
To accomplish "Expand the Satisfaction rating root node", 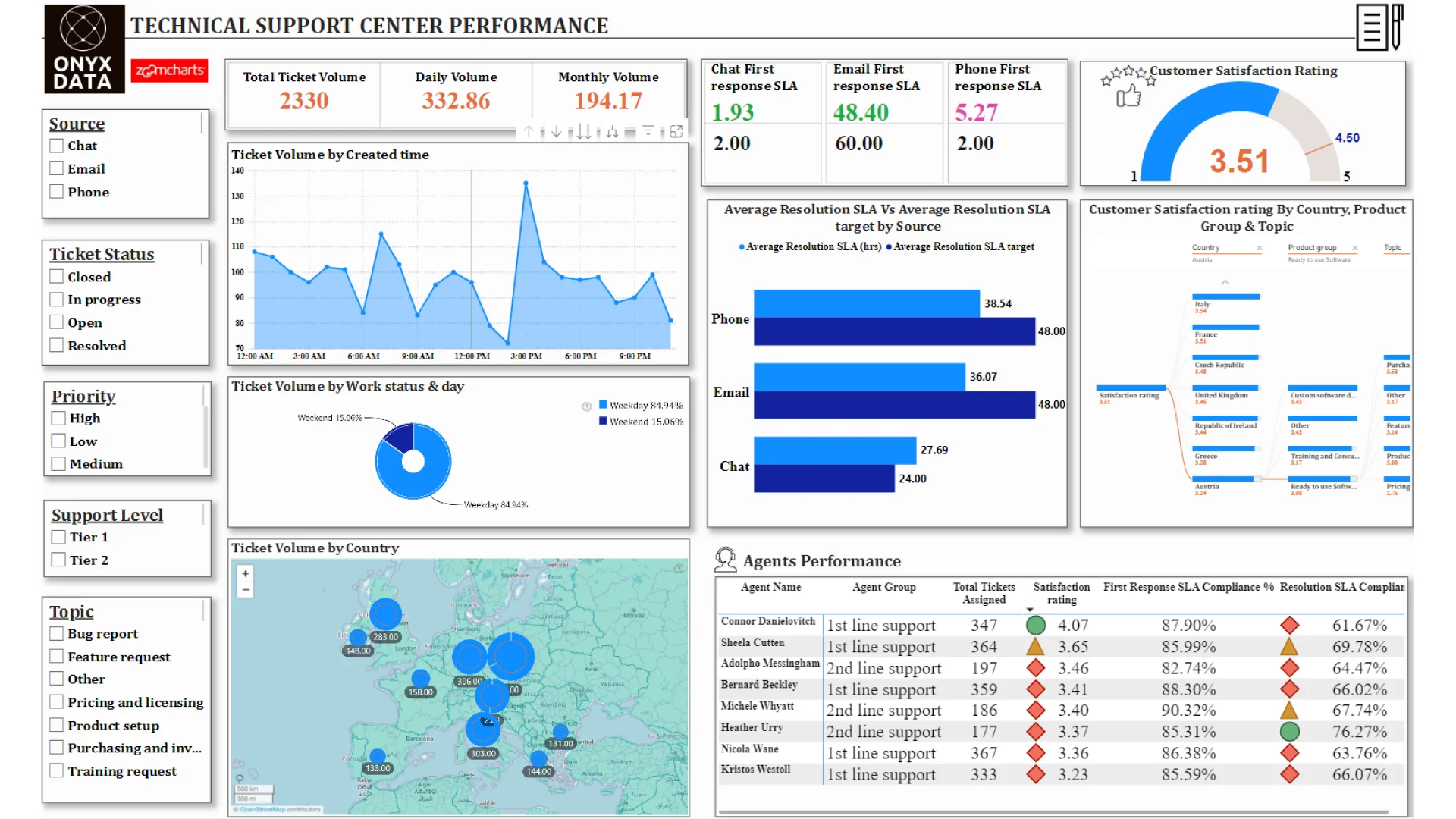I will coord(1130,394).
